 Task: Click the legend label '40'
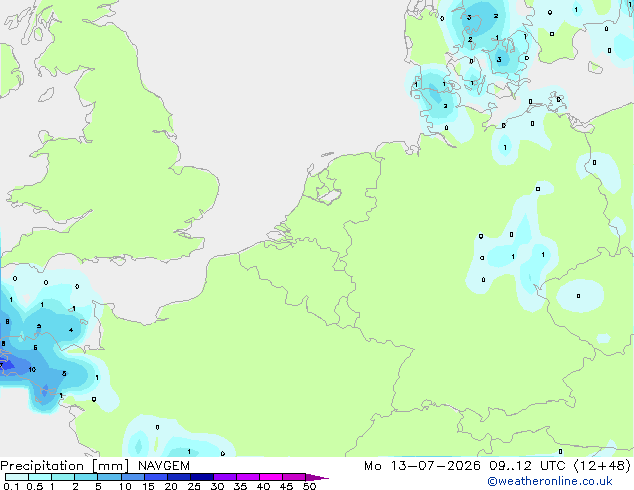point(264,486)
